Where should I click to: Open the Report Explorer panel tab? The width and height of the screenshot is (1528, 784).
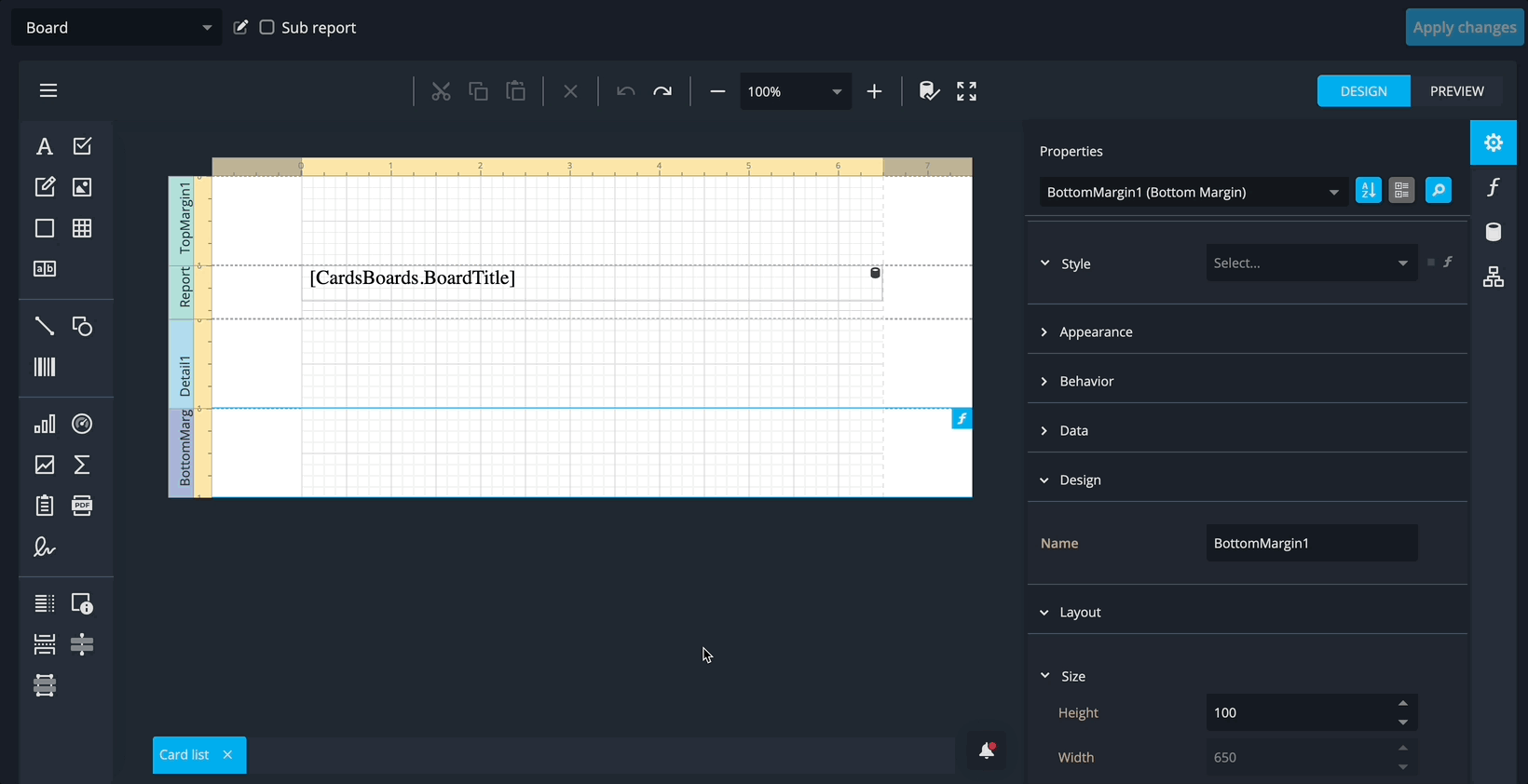pos(1494,277)
